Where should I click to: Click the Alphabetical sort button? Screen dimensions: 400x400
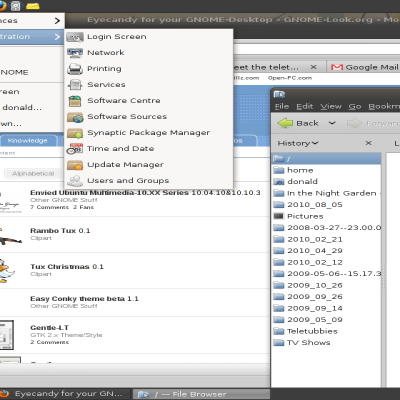33,174
